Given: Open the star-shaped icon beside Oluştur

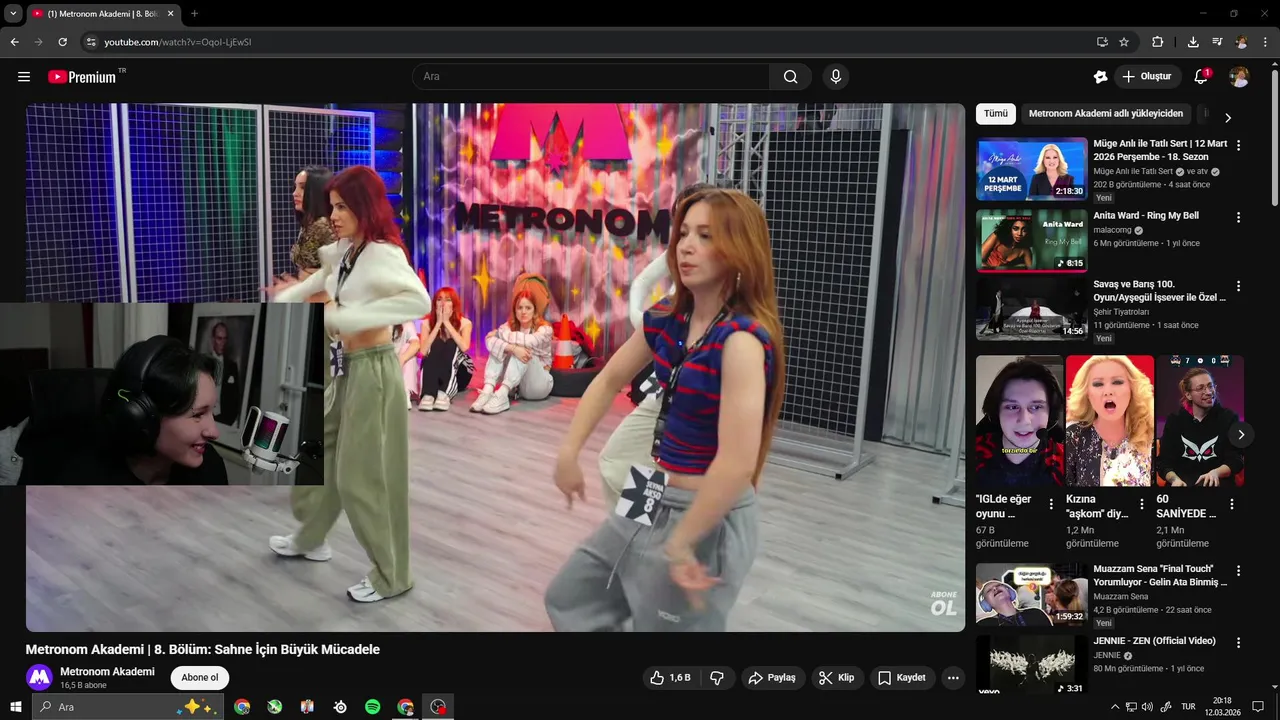Looking at the screenshot, I should 1101,77.
